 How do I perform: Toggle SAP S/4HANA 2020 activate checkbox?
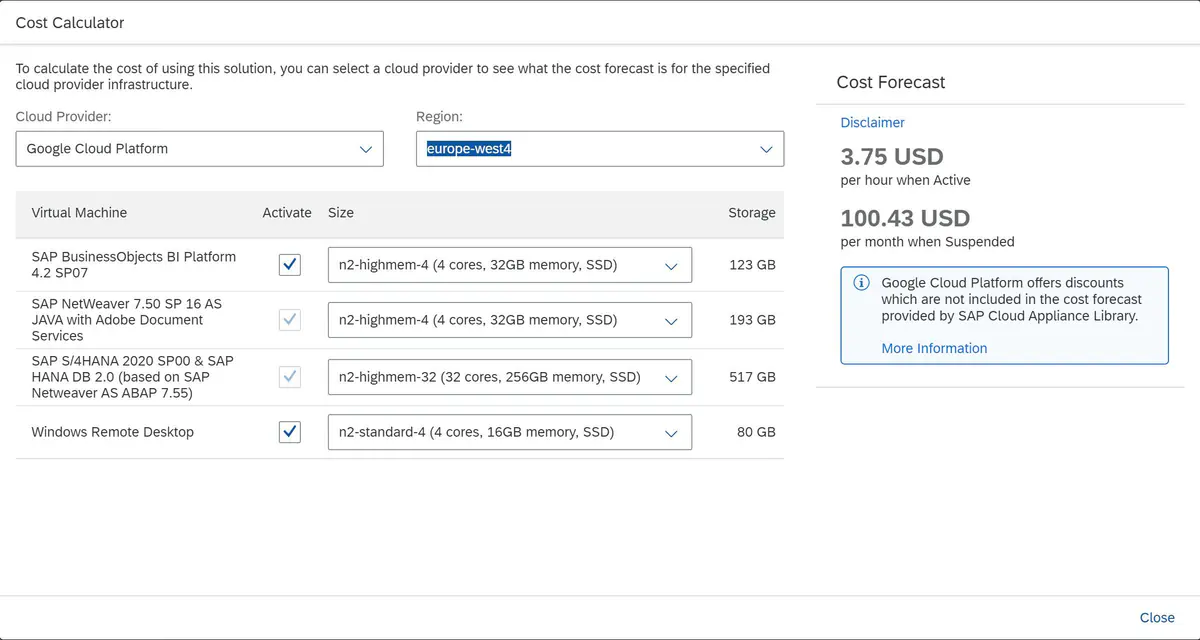290,377
